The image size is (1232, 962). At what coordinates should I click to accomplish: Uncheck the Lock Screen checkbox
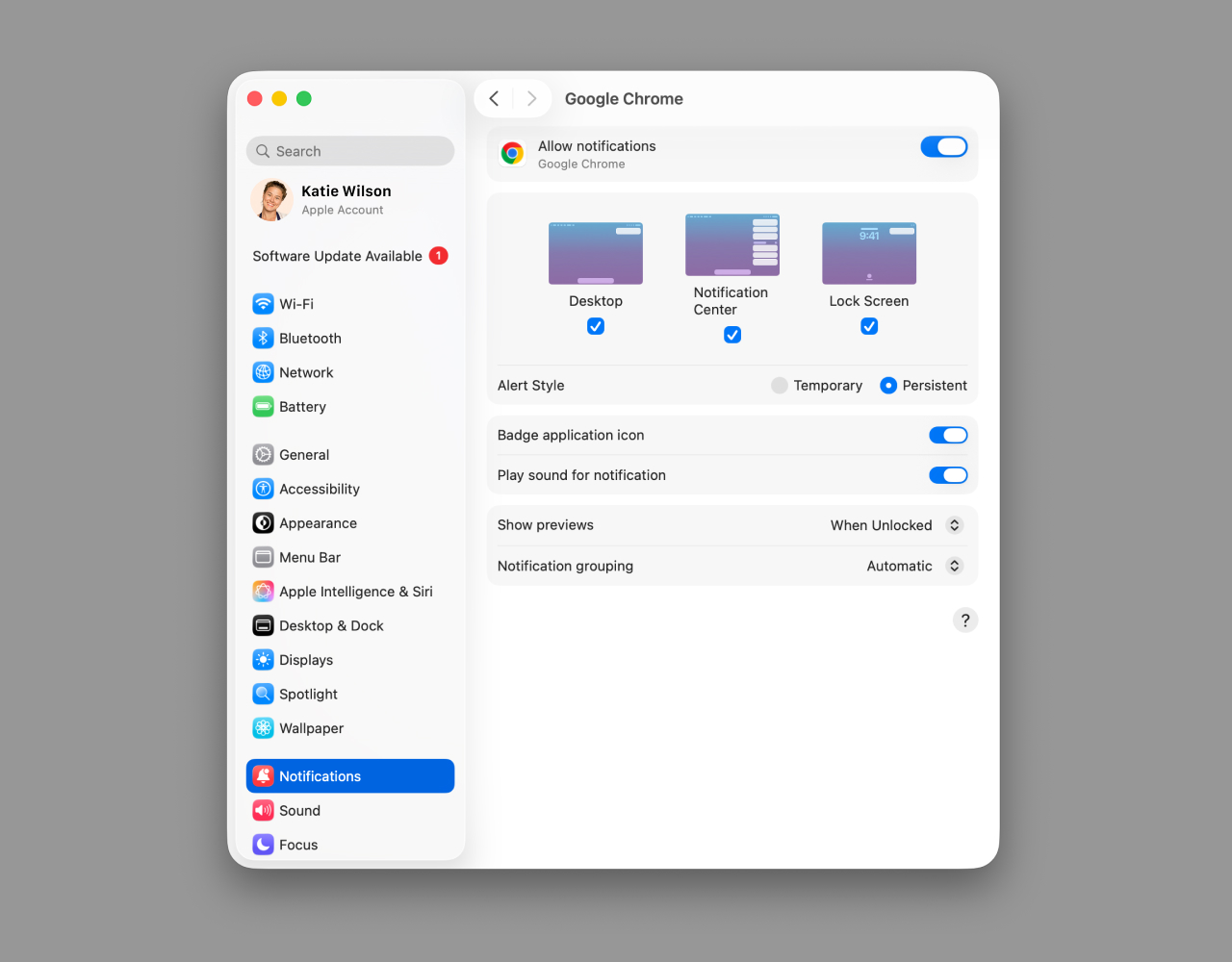869,327
